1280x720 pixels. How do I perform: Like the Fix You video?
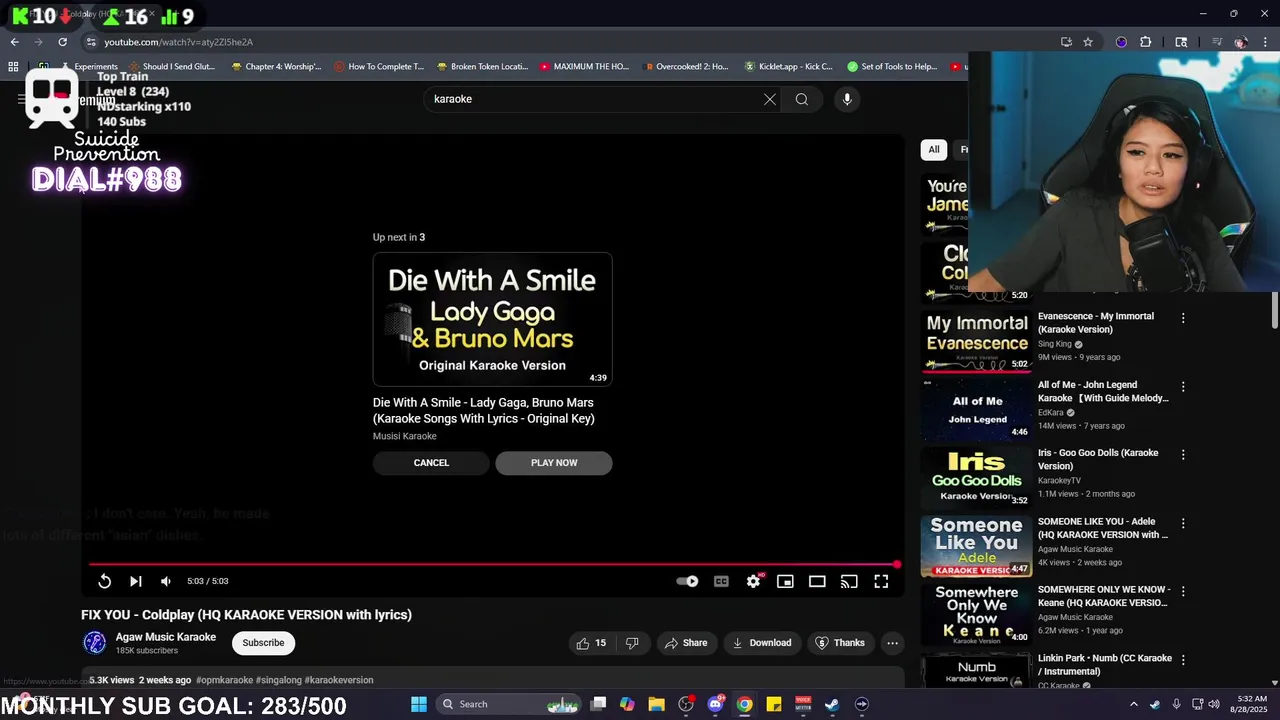click(590, 643)
